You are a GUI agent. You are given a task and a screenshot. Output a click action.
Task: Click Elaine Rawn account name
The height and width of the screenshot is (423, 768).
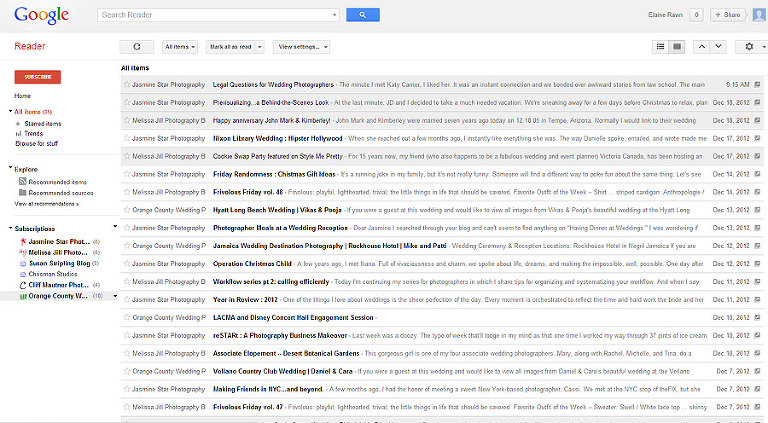click(665, 15)
